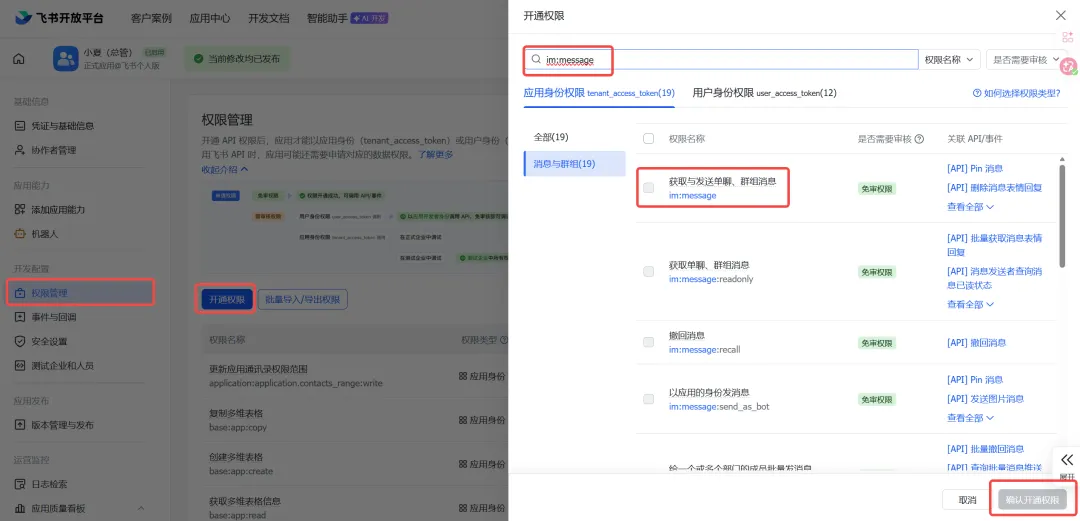The height and width of the screenshot is (521, 1080).
Task: Click the 取消 button
Action: coord(967,500)
